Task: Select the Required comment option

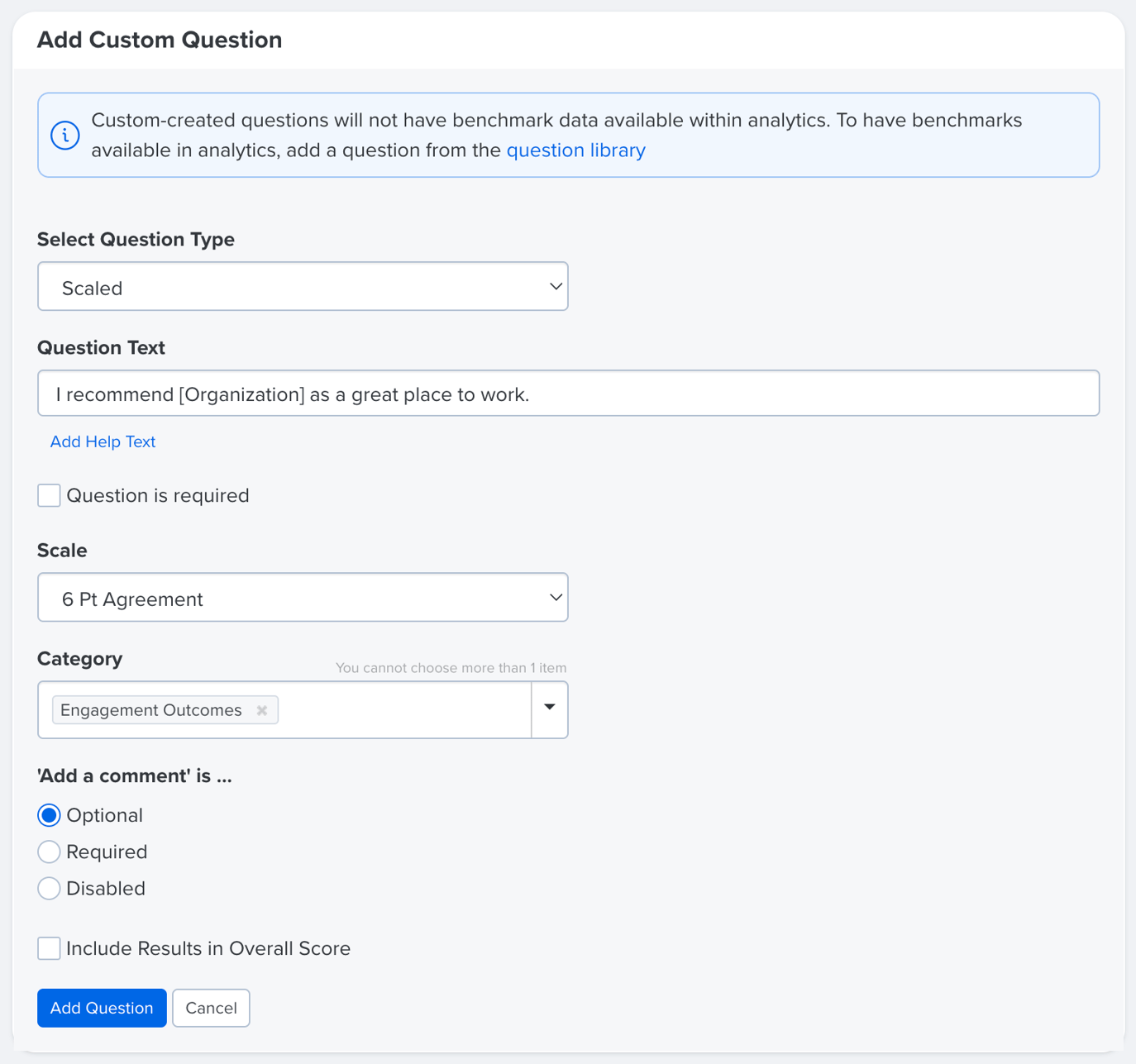Action: (x=49, y=852)
